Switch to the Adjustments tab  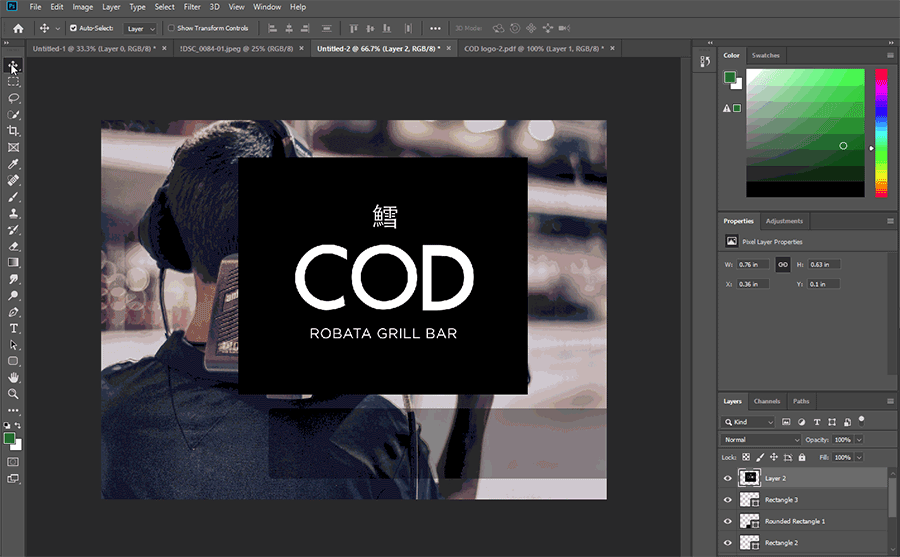coord(784,221)
